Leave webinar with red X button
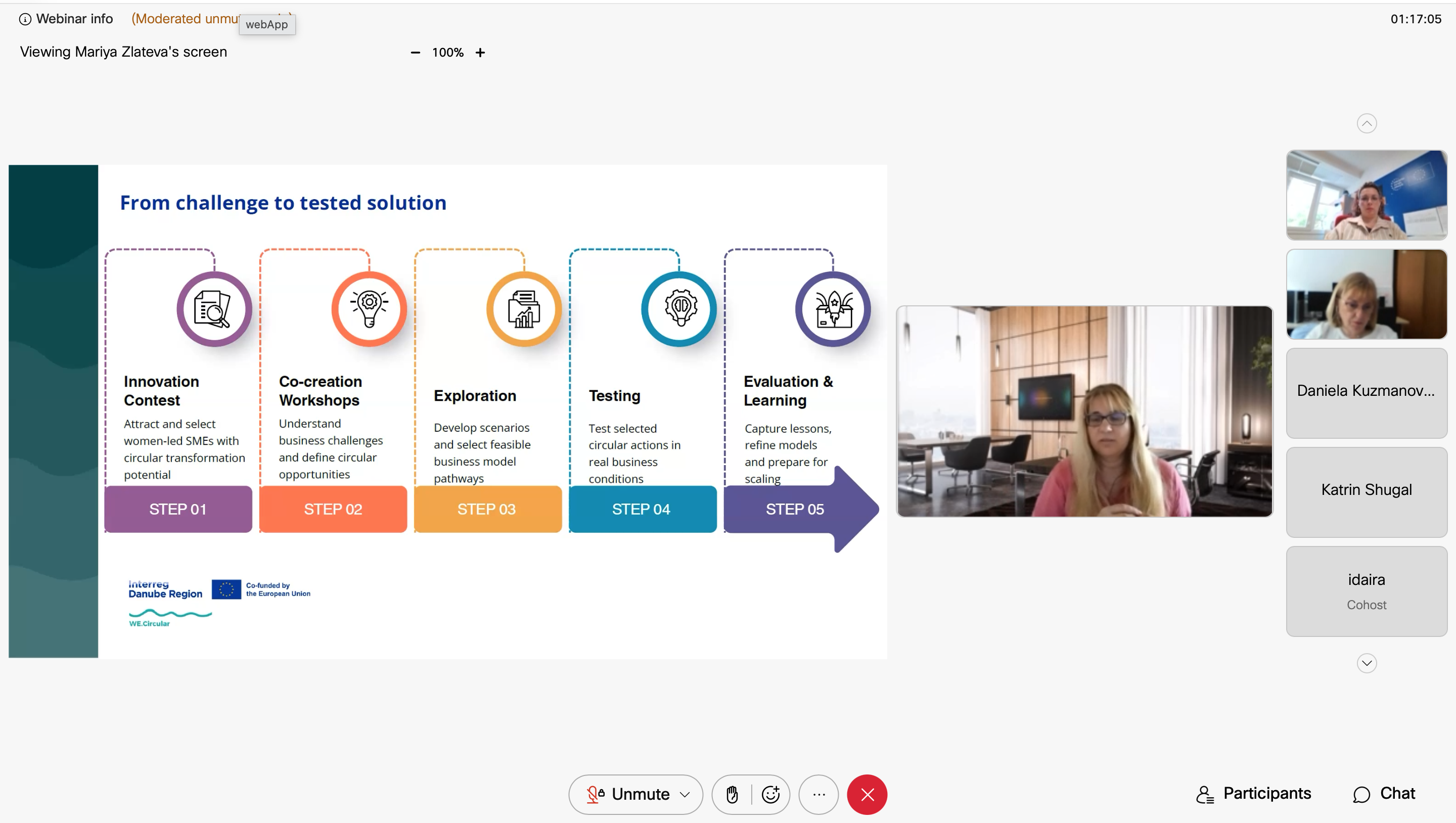The image size is (1456, 823). tap(867, 794)
